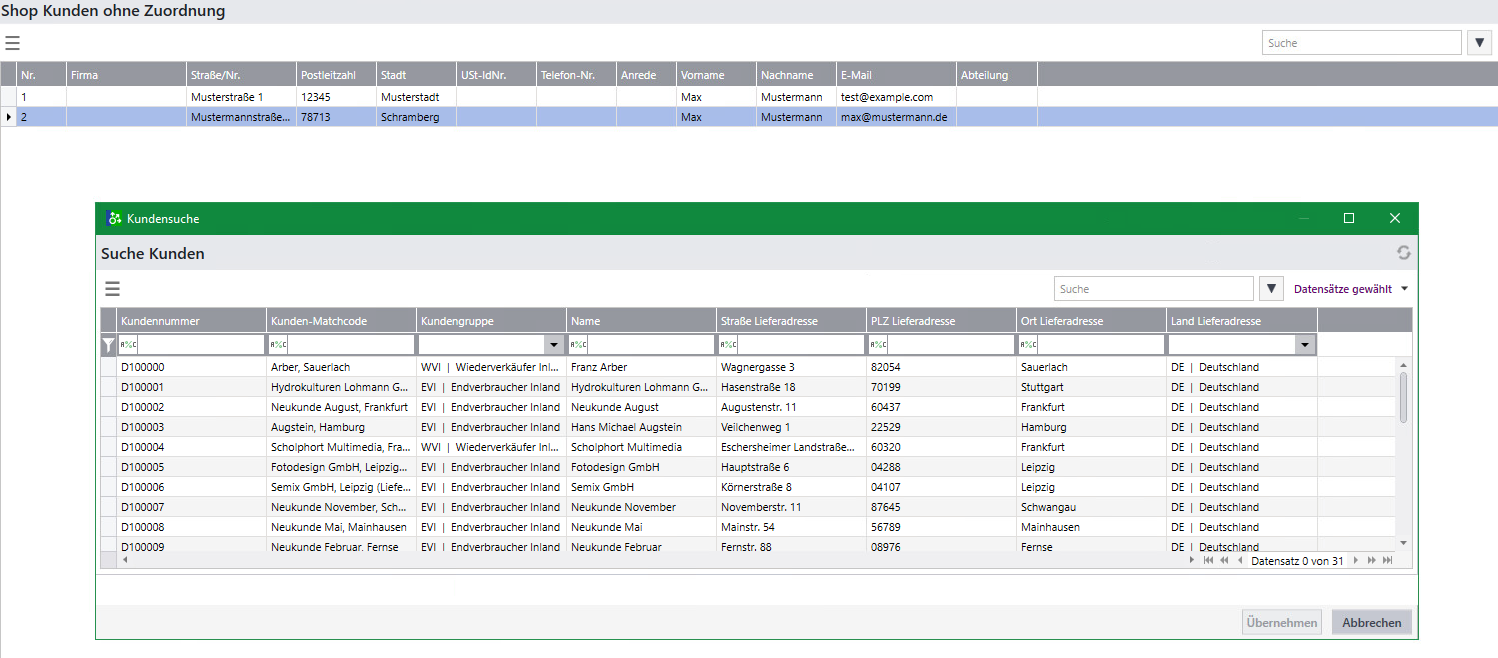Go to first record in pager

(x=1209, y=561)
